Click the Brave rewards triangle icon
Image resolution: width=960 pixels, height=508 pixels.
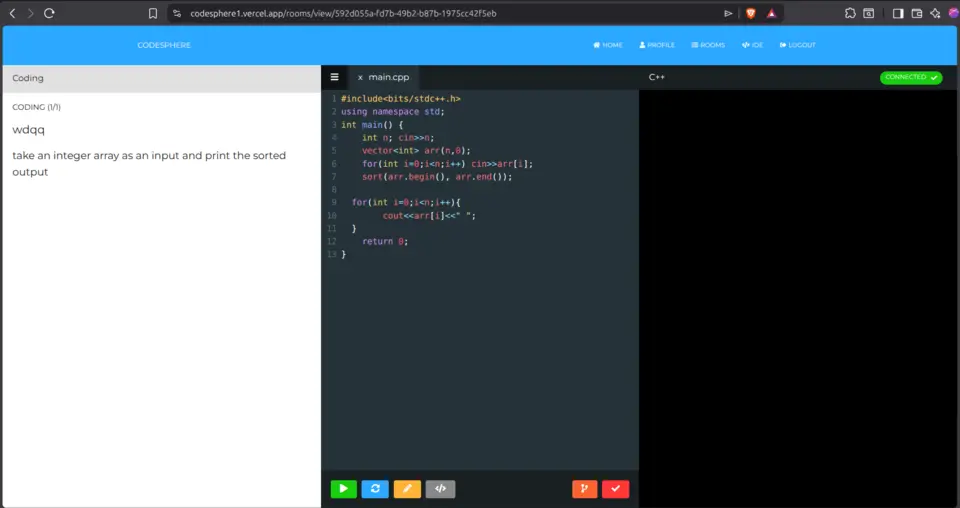pyautogui.click(x=771, y=13)
